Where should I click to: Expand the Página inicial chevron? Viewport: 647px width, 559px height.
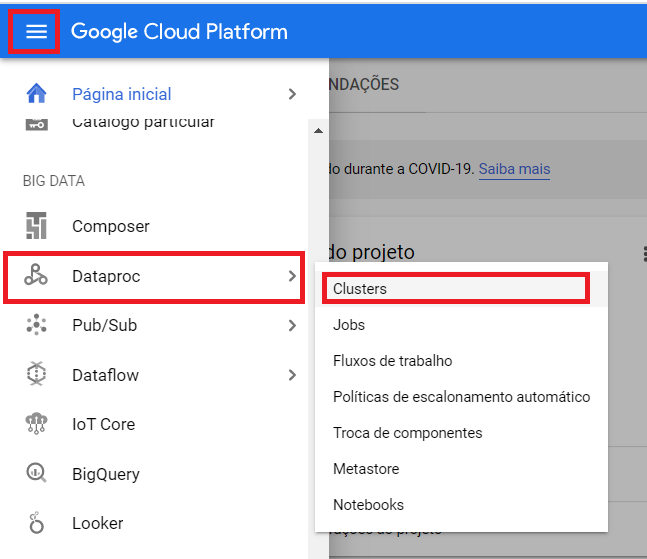[x=292, y=94]
